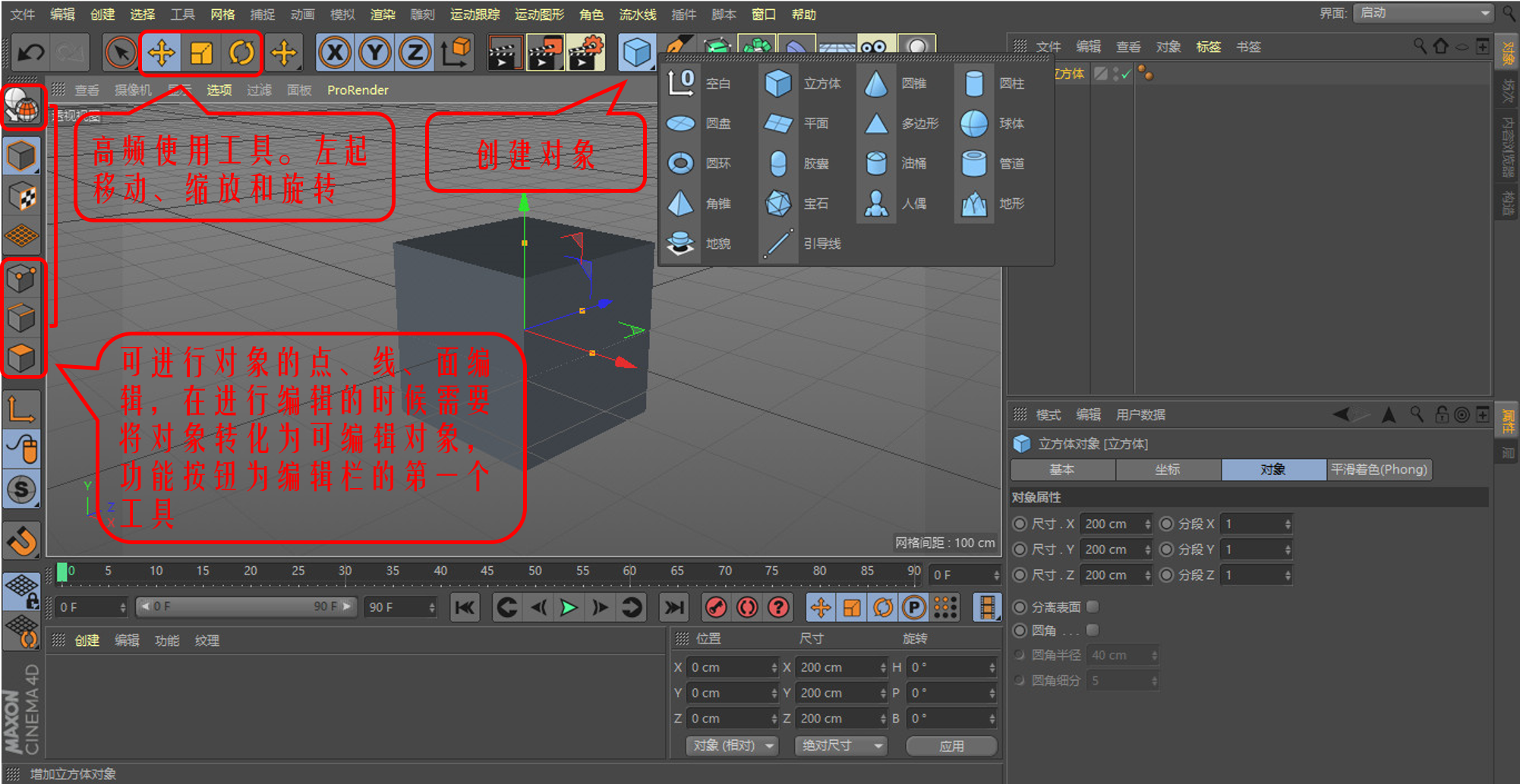
Task: Click the 应用 button in coordinates panel
Action: tap(951, 746)
